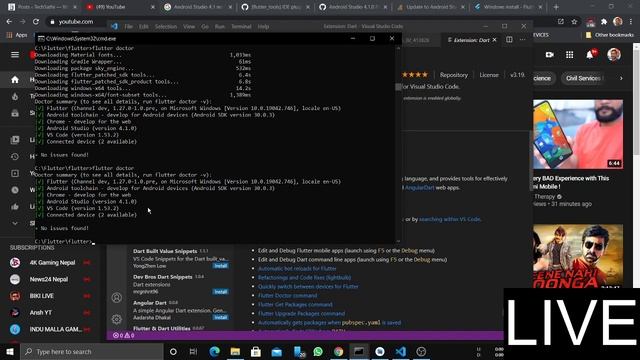This screenshot has height=360, width=640.
Task: Click the Type here to search box
Action: tap(92, 351)
